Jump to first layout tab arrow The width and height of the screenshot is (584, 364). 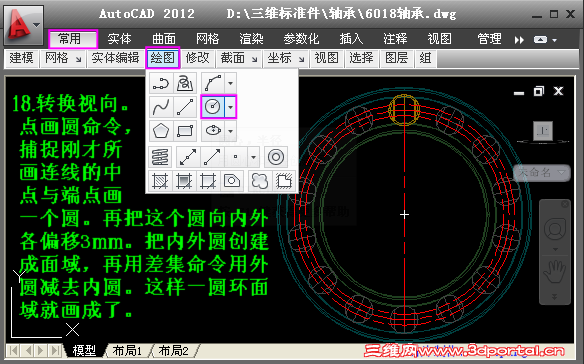13,351
